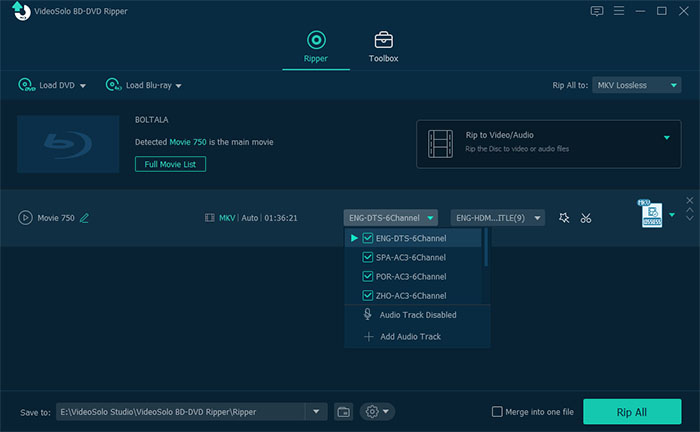
Task: Click the BOLTALA disc title
Action: click(x=152, y=120)
